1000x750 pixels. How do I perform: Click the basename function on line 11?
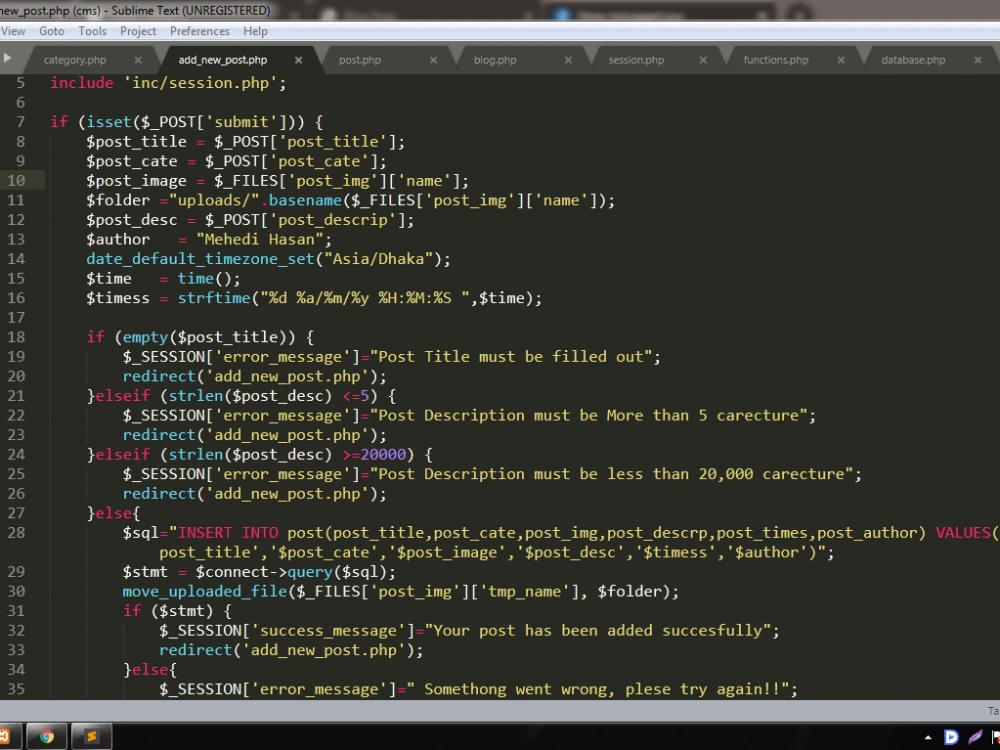[305, 200]
